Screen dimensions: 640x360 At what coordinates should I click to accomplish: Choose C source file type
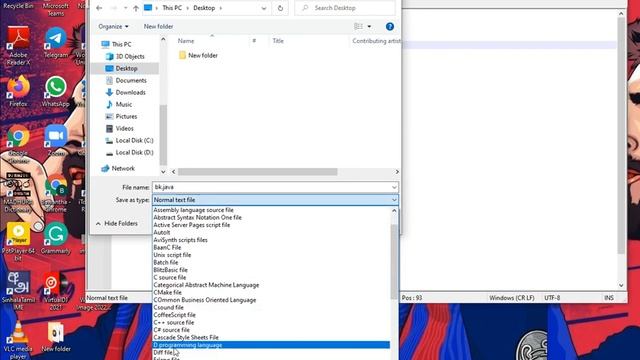tap(170, 278)
